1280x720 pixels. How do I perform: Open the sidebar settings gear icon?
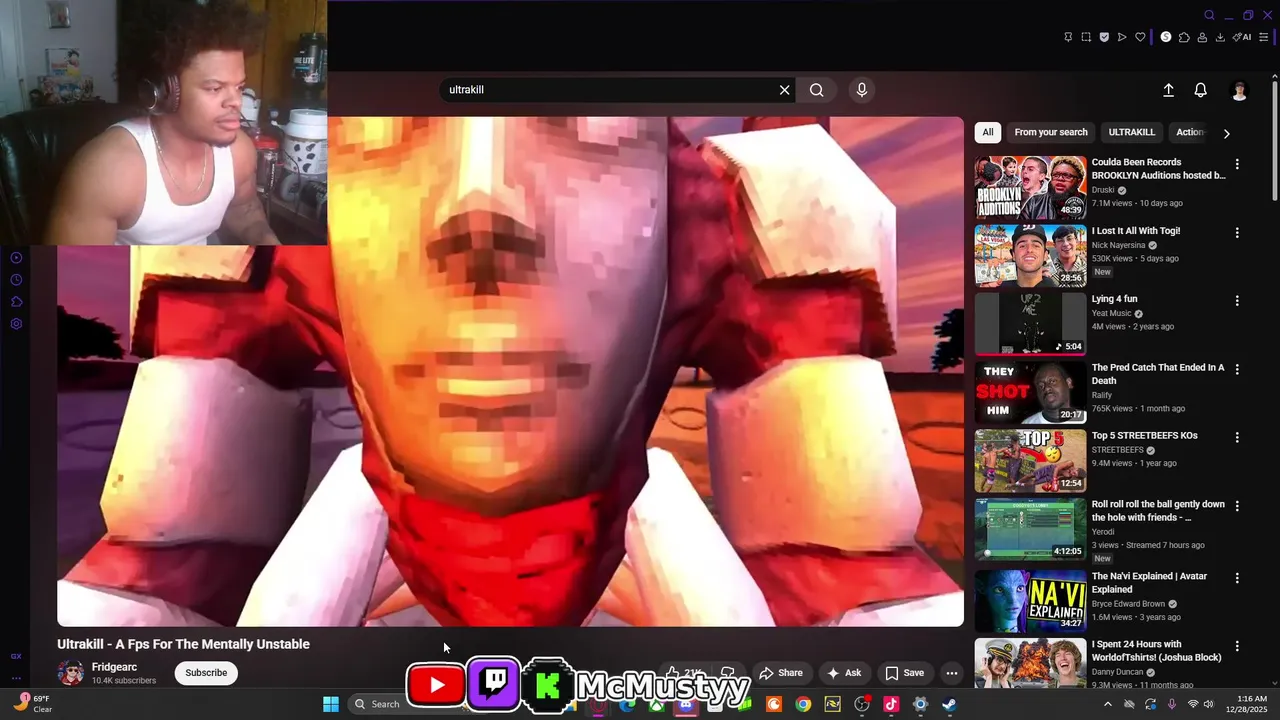point(16,324)
